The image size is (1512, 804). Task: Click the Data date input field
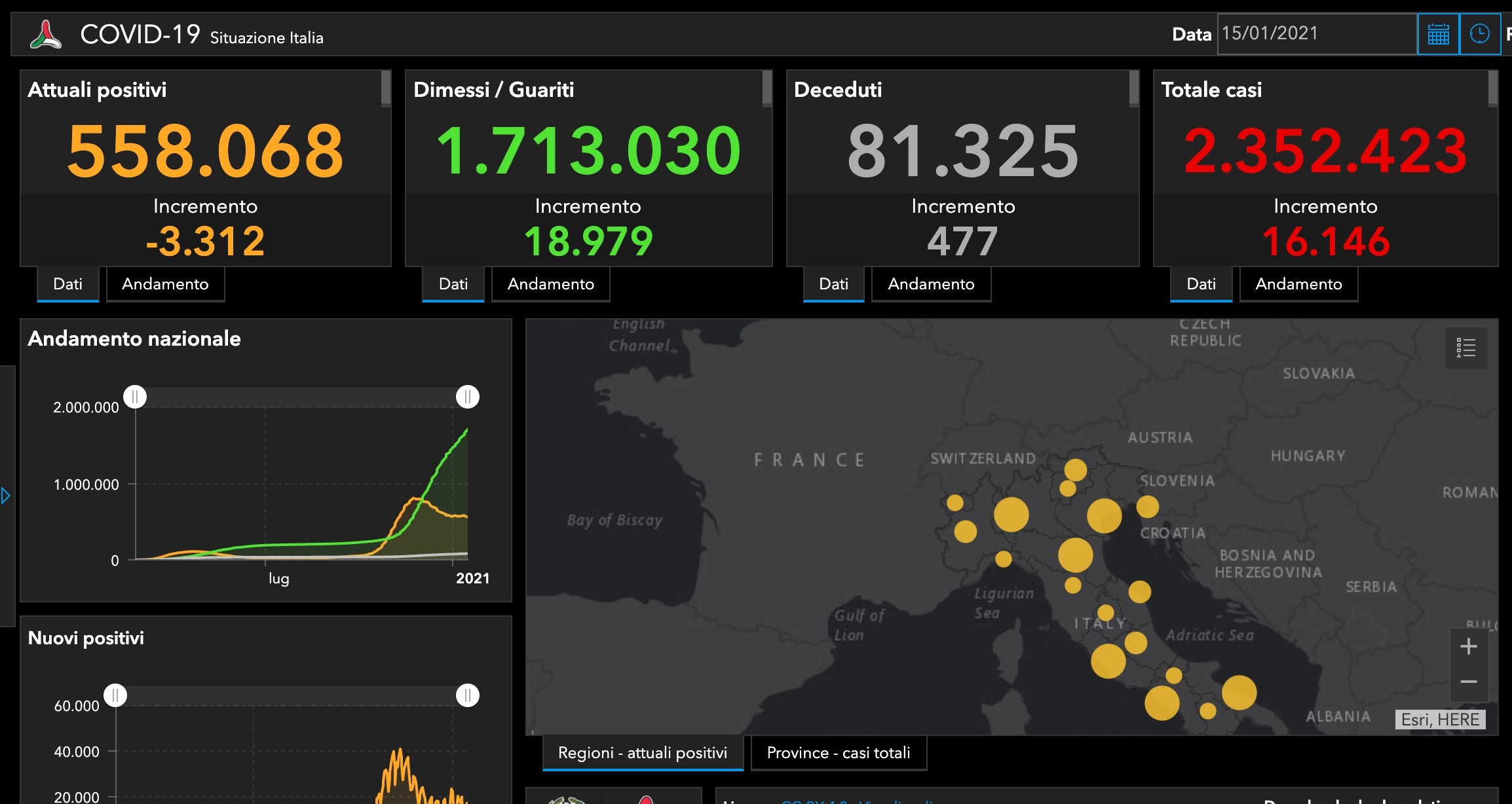[1317, 34]
